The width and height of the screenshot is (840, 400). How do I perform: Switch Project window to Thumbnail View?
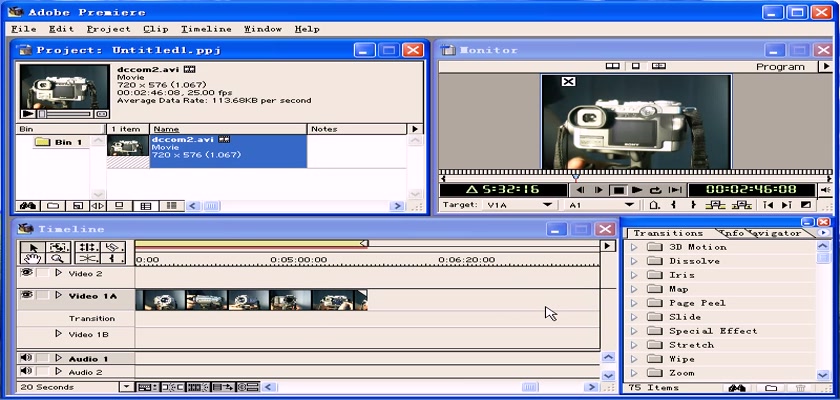(145, 206)
